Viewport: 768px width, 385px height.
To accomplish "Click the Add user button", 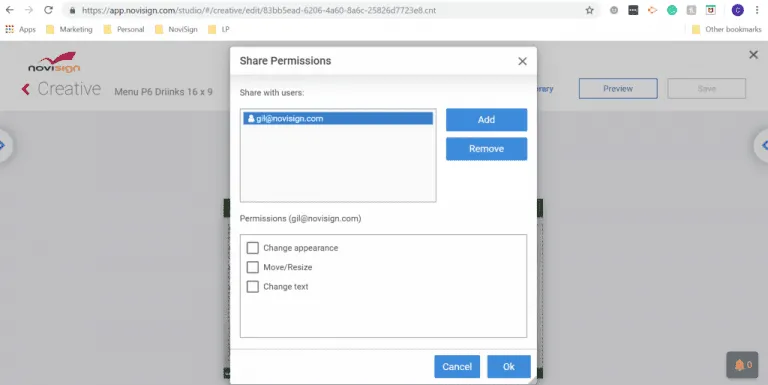I will pyautogui.click(x=486, y=120).
